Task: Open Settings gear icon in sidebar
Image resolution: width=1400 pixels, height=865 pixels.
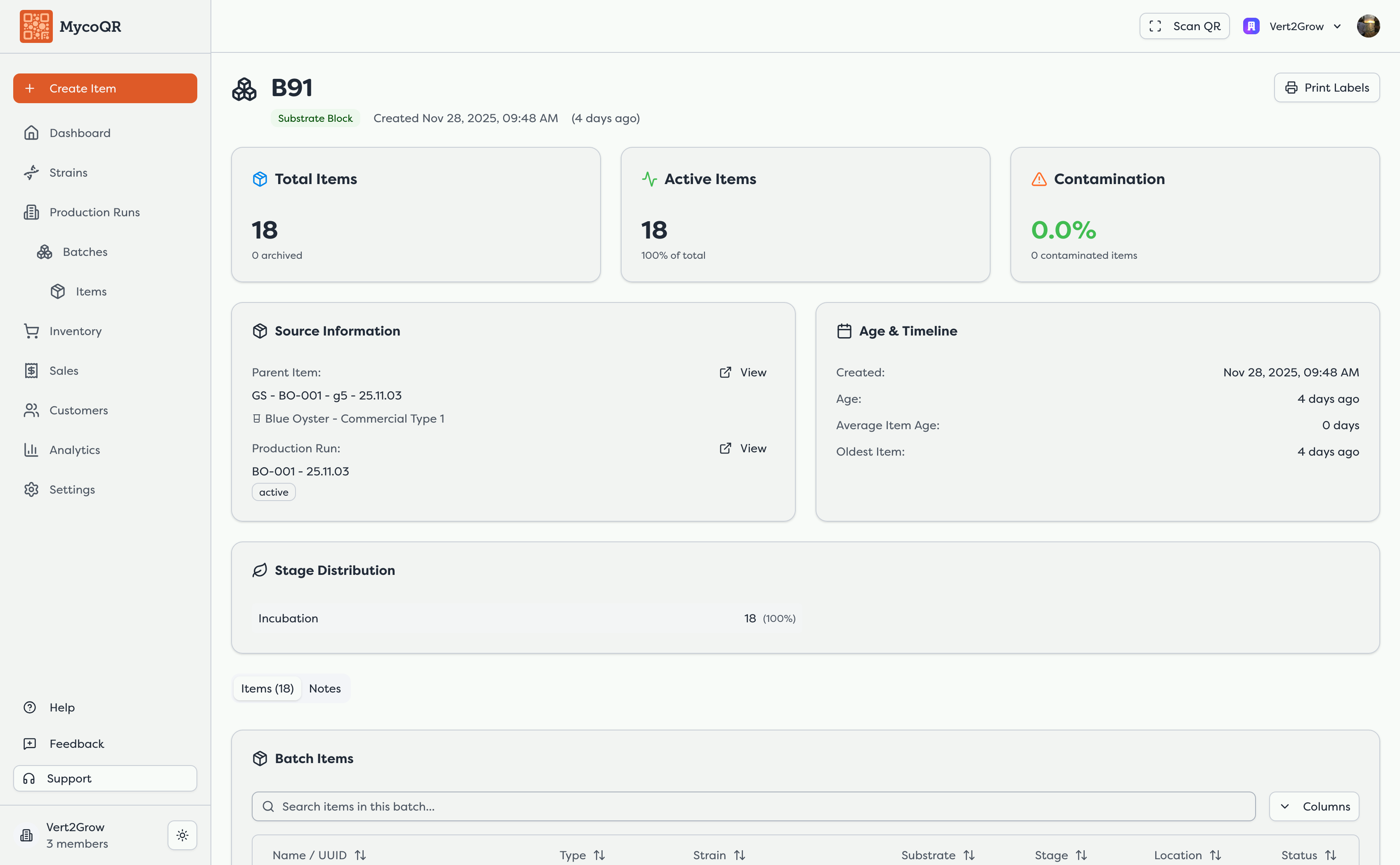Action: (x=31, y=490)
